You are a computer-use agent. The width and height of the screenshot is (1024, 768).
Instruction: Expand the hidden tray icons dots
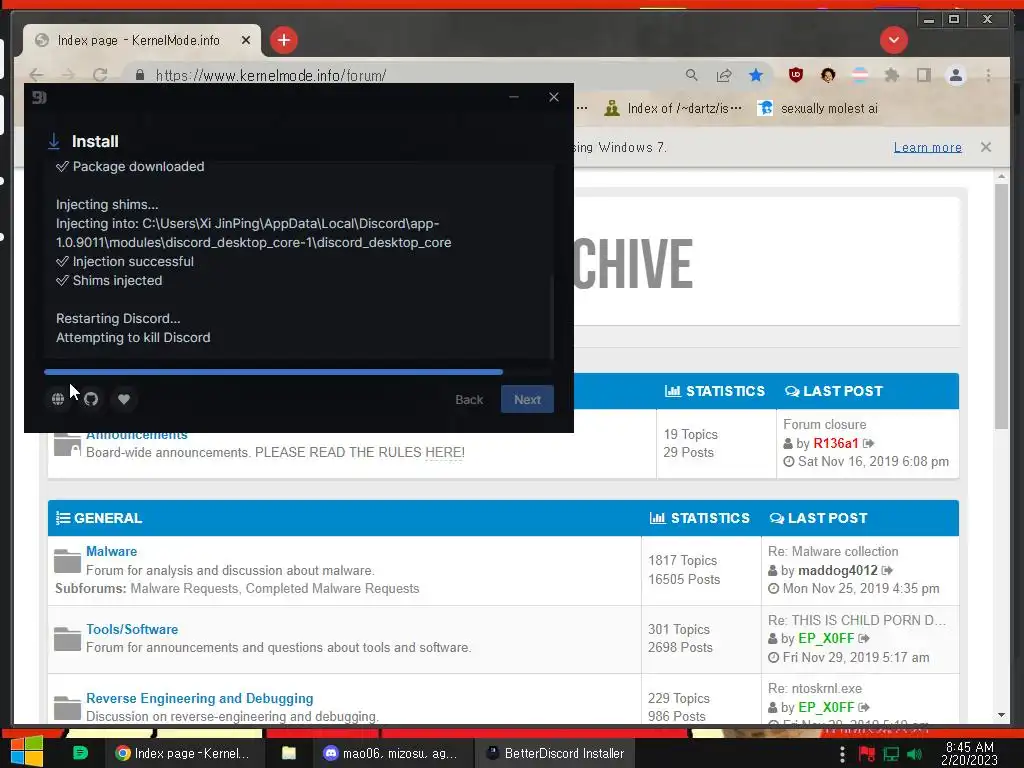click(842, 754)
